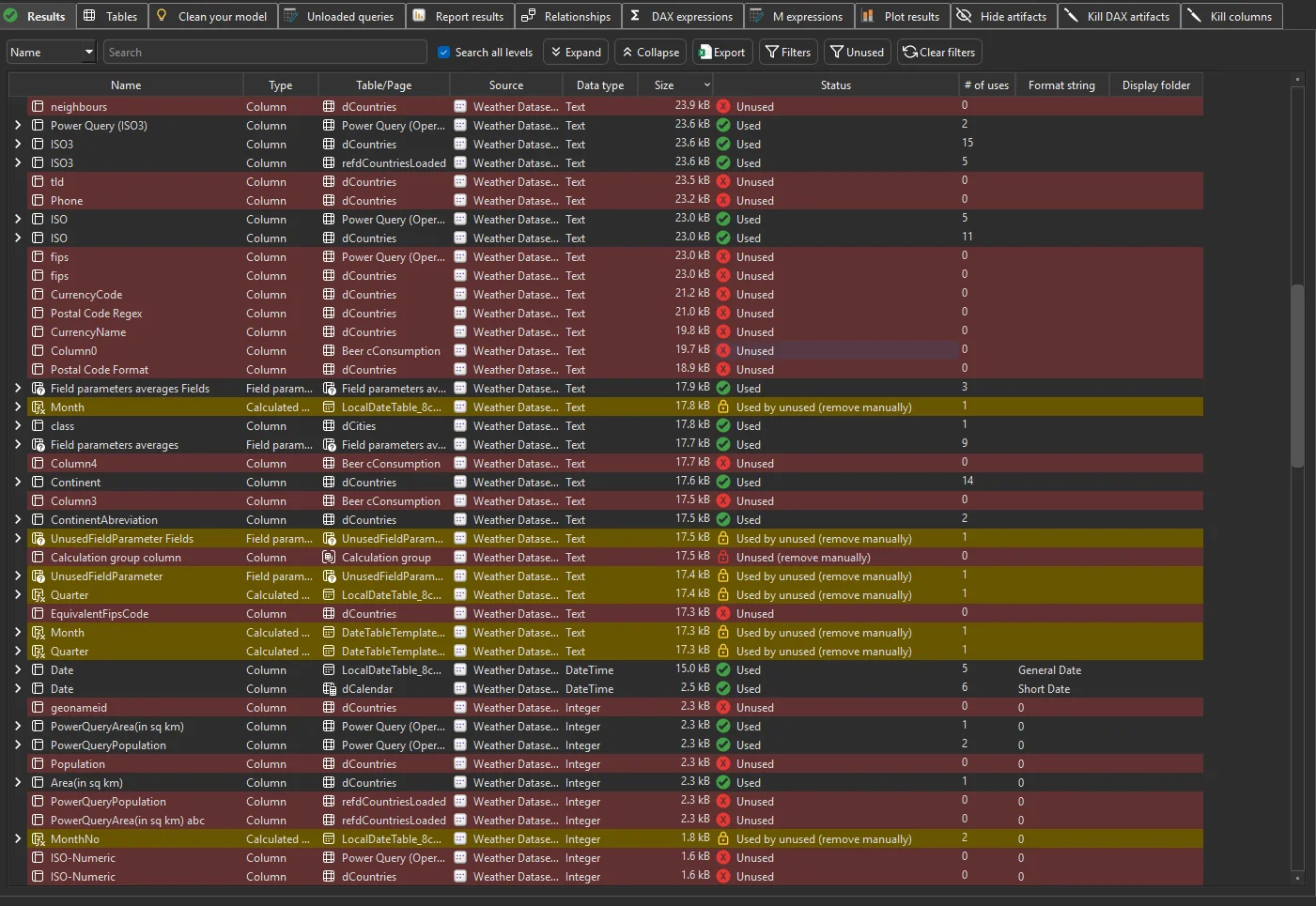This screenshot has height=906, width=1316.
Task: Open the Hide artifacts tab
Action: point(1002,16)
